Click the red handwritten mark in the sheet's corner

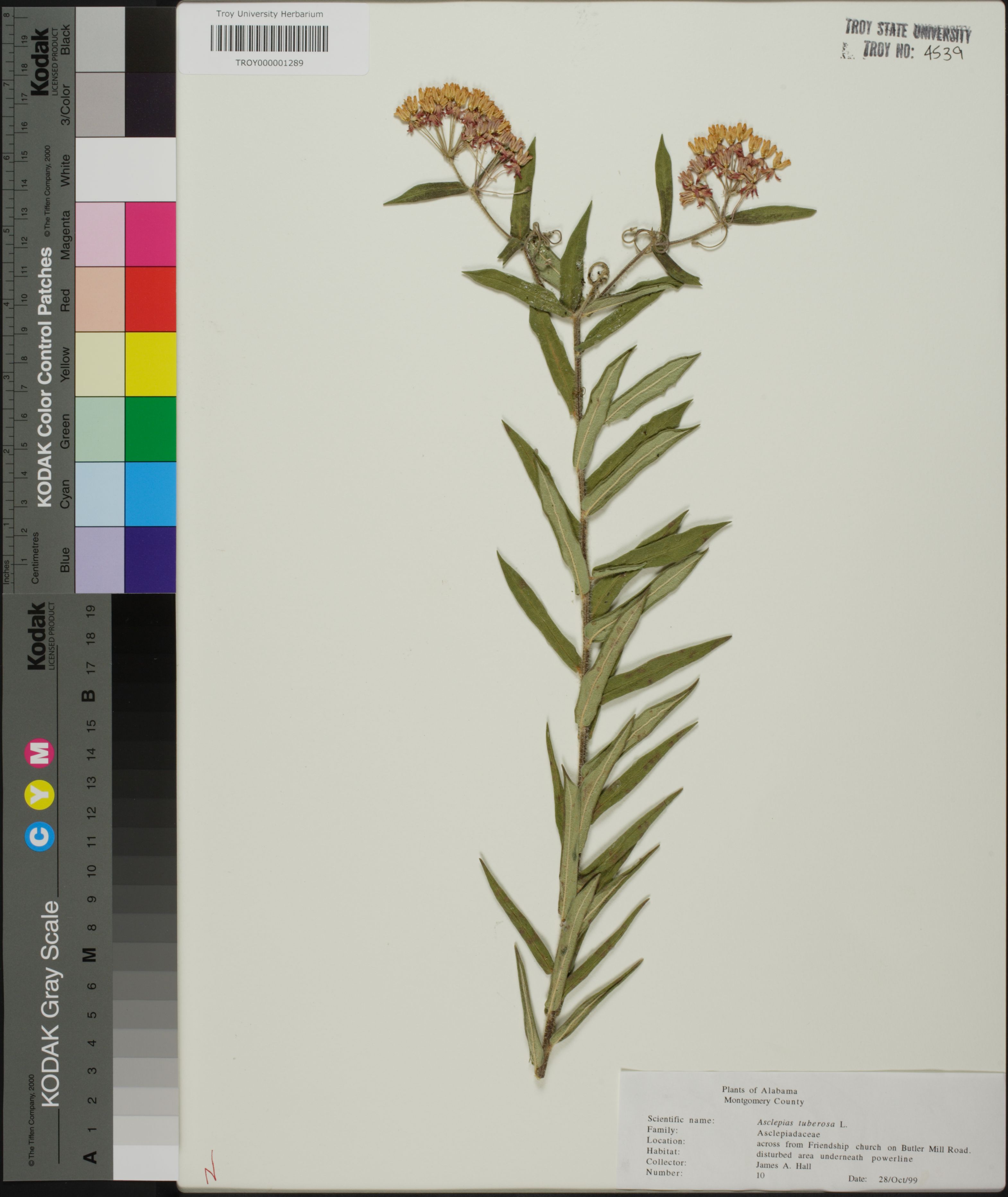210,1166
